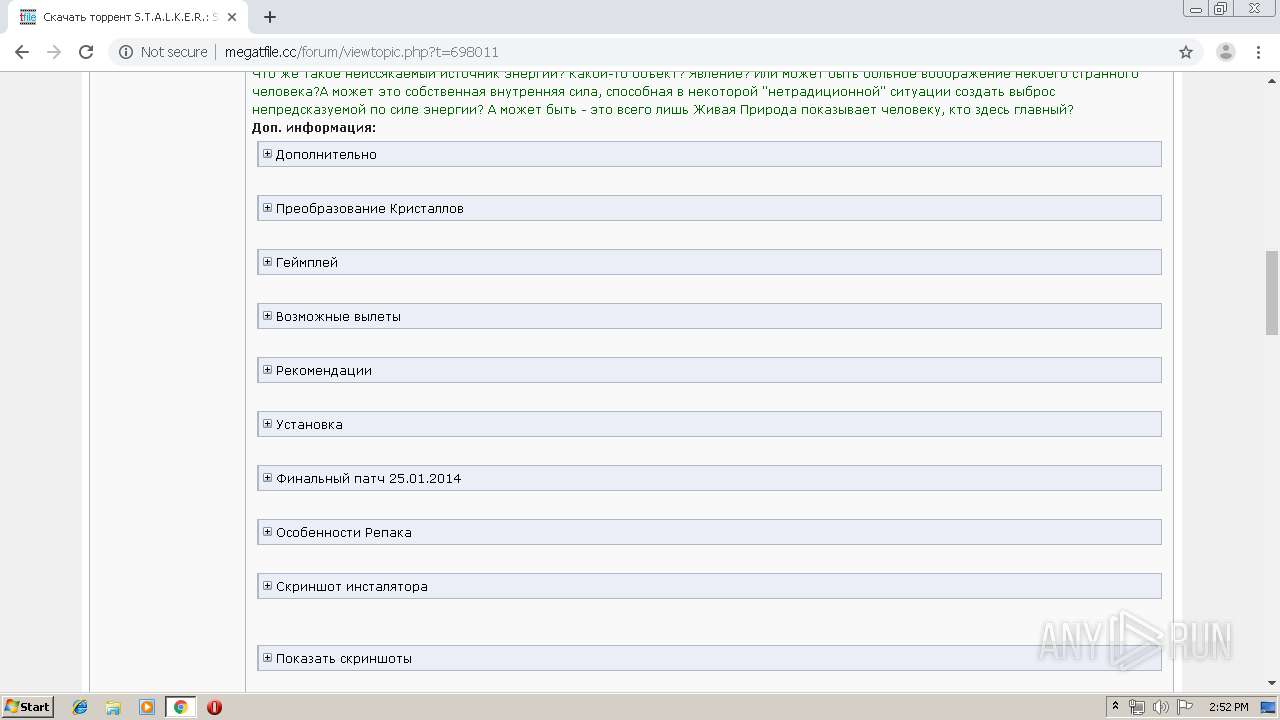Viewport: 1280px width, 720px height.
Task: Expand the Показать скриншоты spoiler
Action: click(x=709, y=658)
